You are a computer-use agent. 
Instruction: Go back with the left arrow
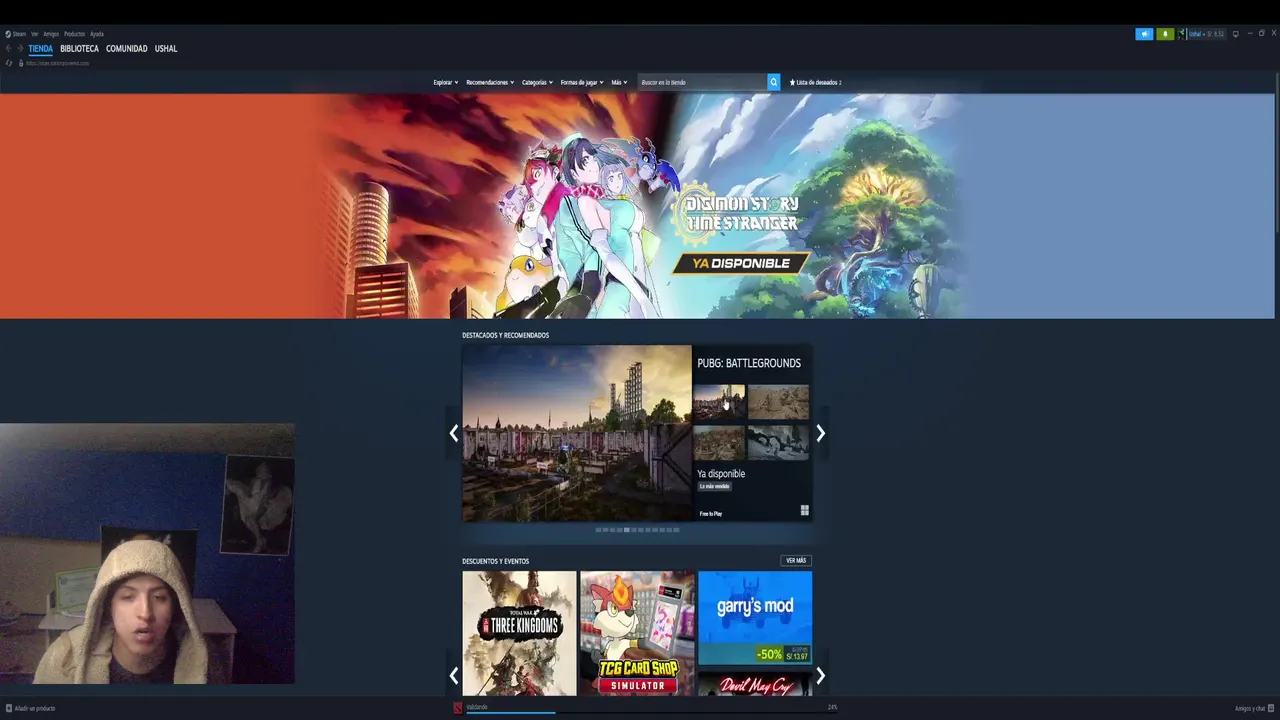click(x=8, y=48)
